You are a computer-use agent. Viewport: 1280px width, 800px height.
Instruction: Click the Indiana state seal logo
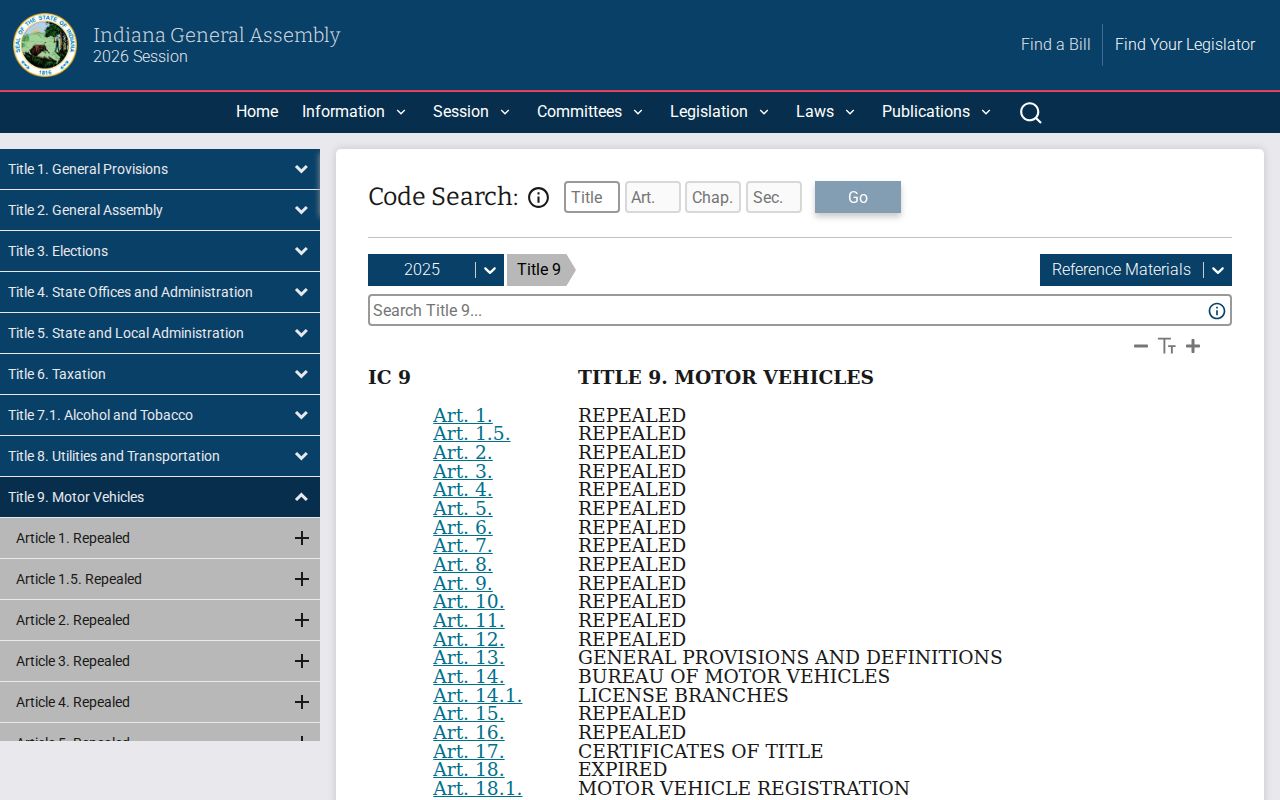45,45
